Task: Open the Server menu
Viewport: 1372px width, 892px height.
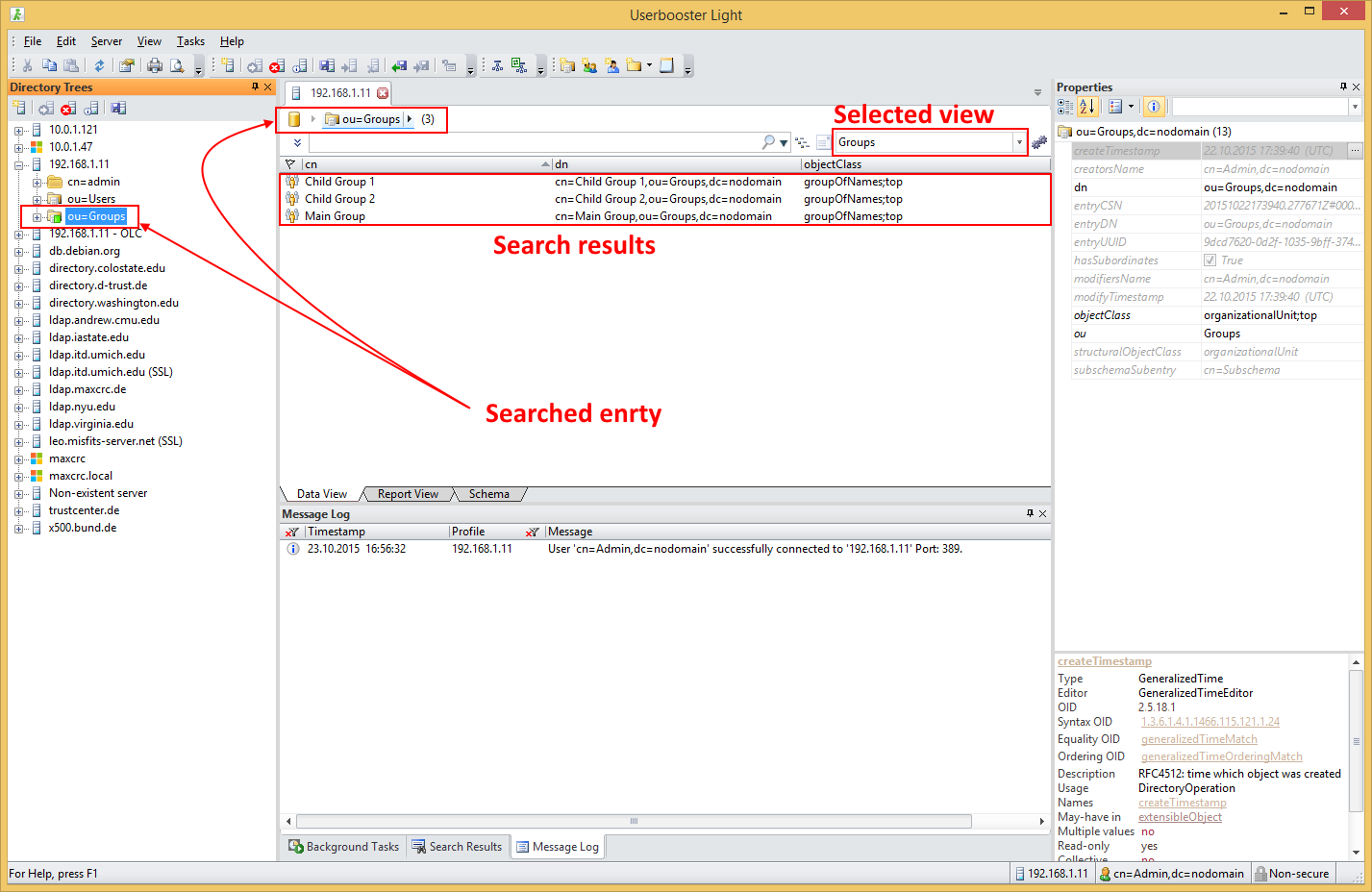Action: pos(107,41)
